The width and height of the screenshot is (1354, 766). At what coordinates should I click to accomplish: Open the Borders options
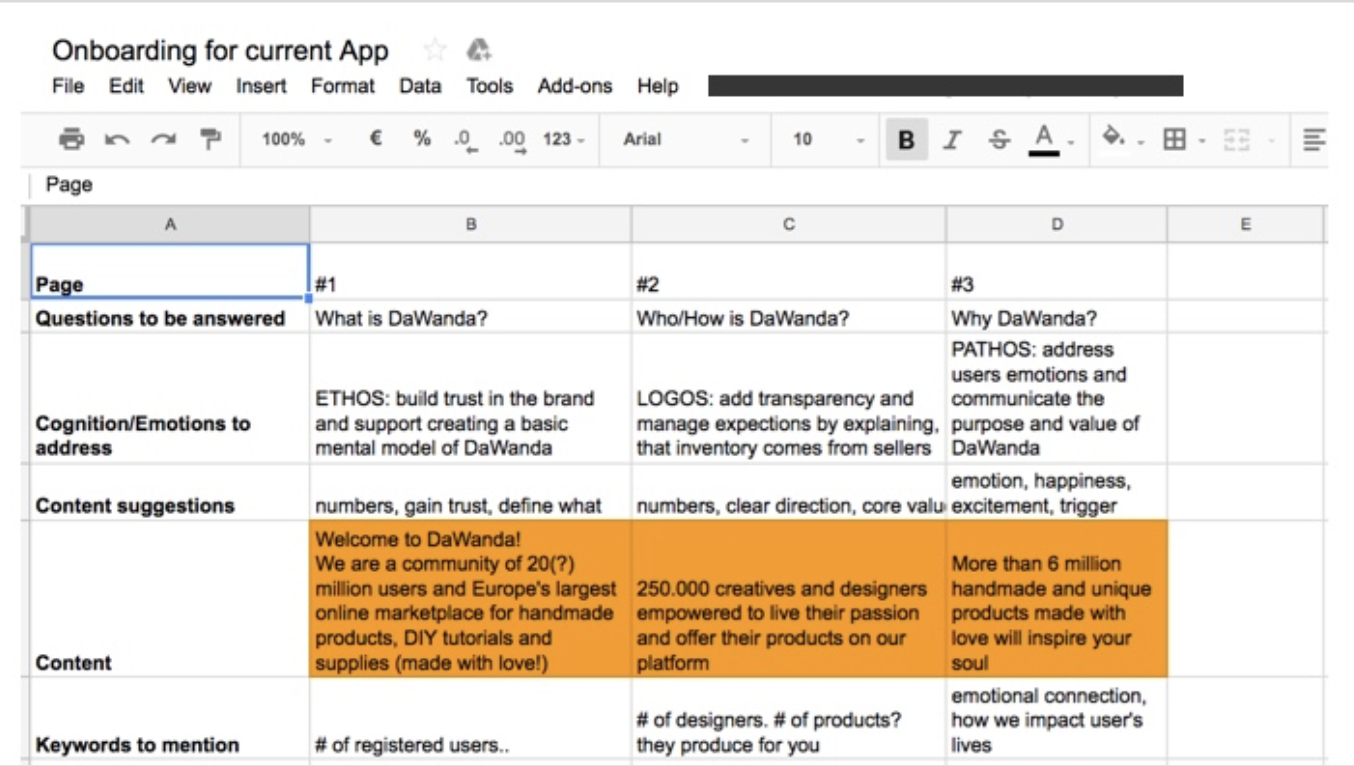[x=1174, y=140]
